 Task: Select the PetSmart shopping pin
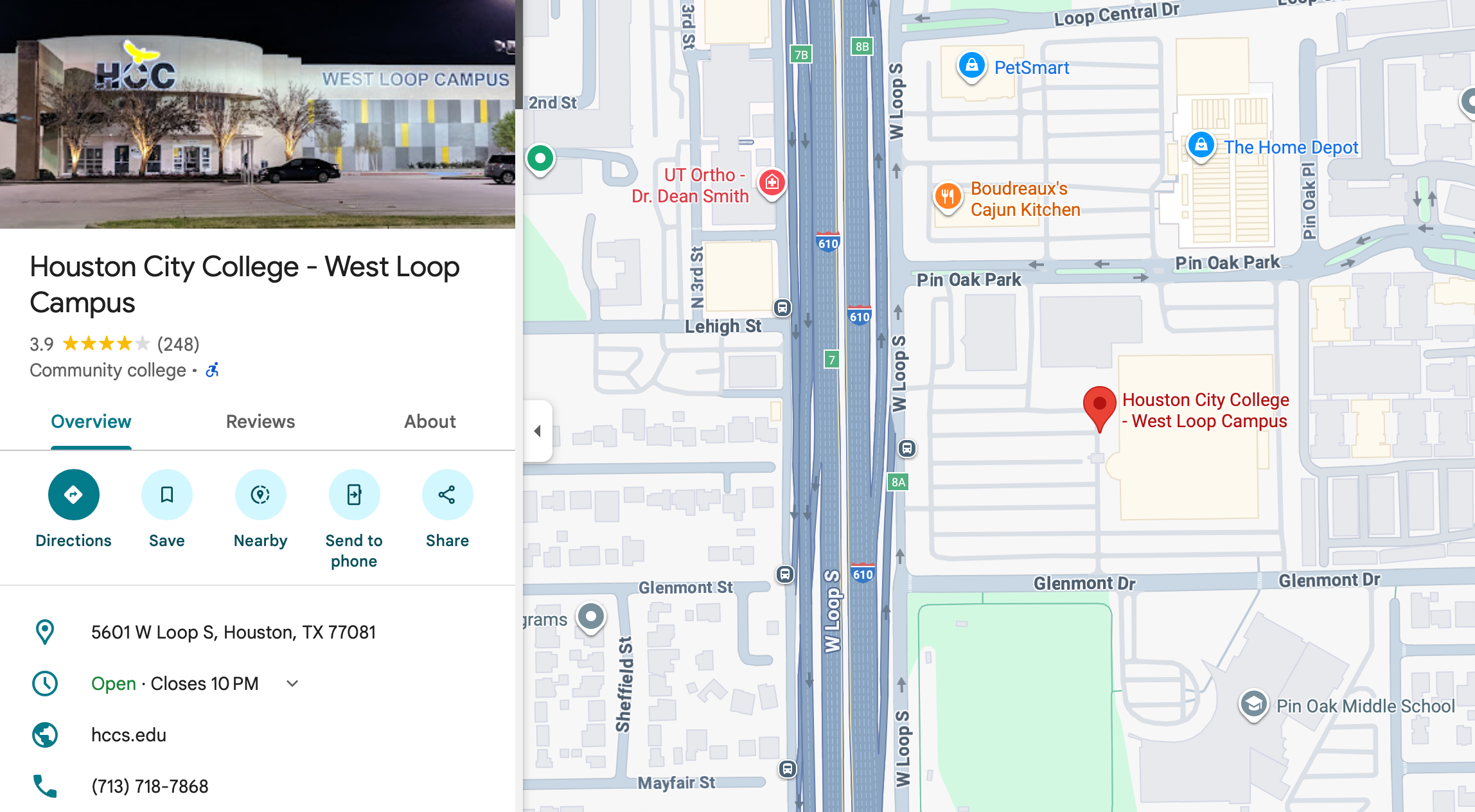point(972,67)
